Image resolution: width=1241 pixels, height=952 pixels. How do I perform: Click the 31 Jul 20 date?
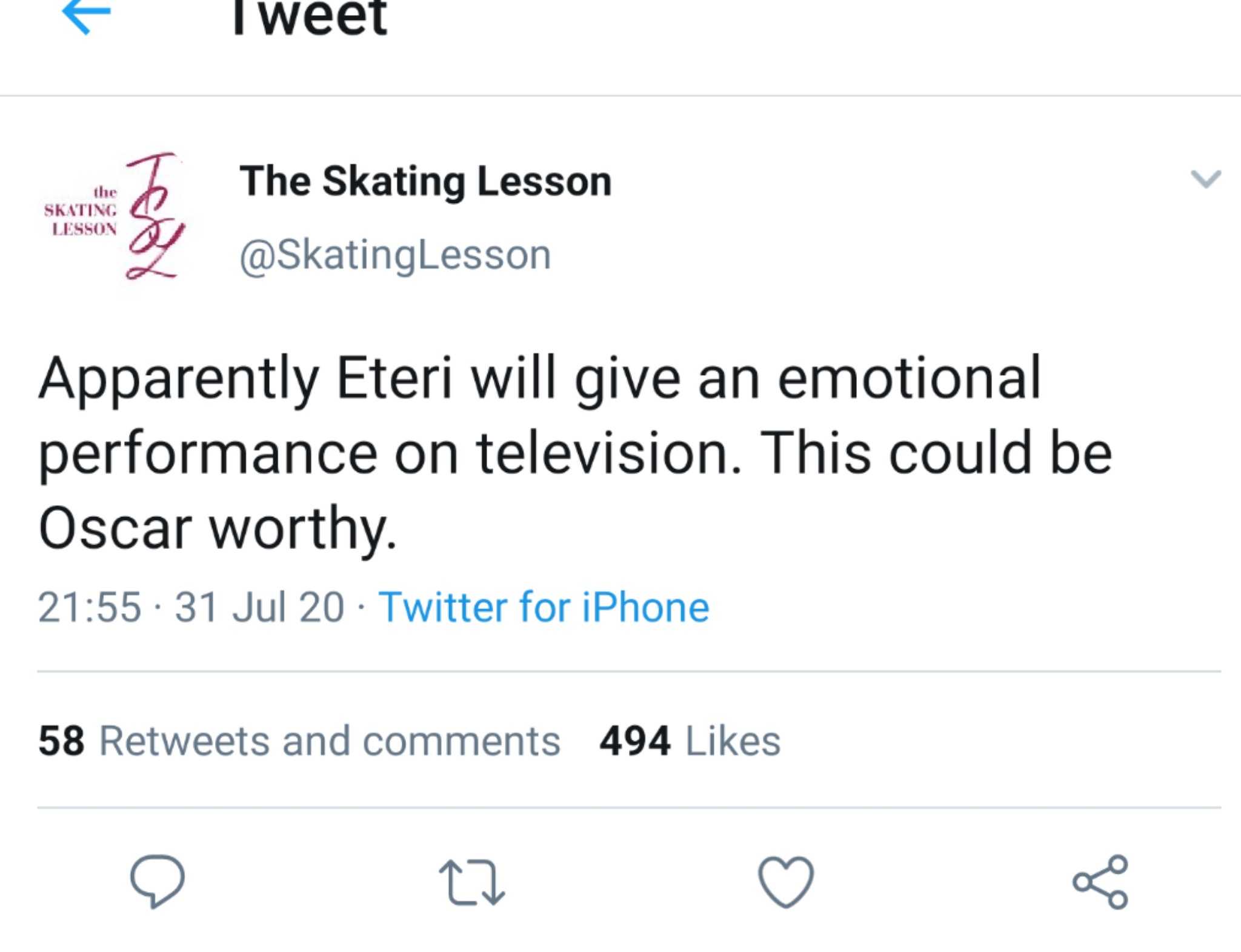pos(259,607)
